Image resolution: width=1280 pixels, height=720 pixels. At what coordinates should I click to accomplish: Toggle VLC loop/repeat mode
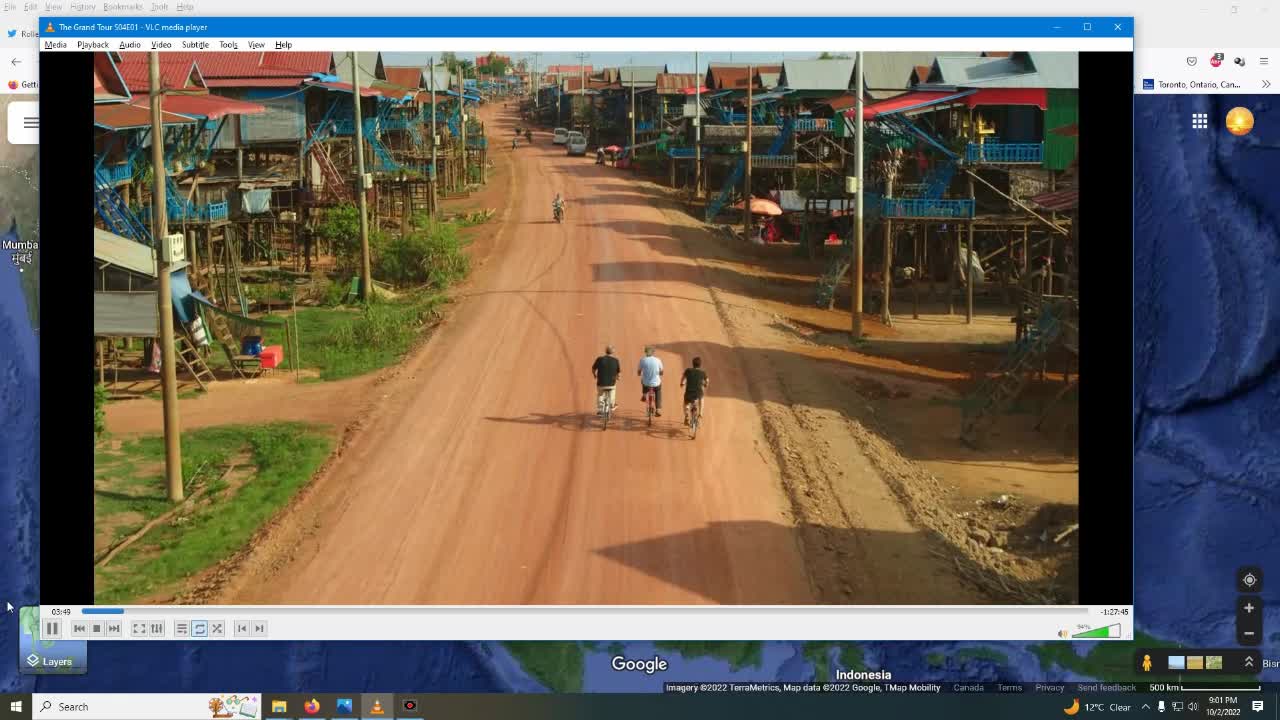[x=199, y=628]
